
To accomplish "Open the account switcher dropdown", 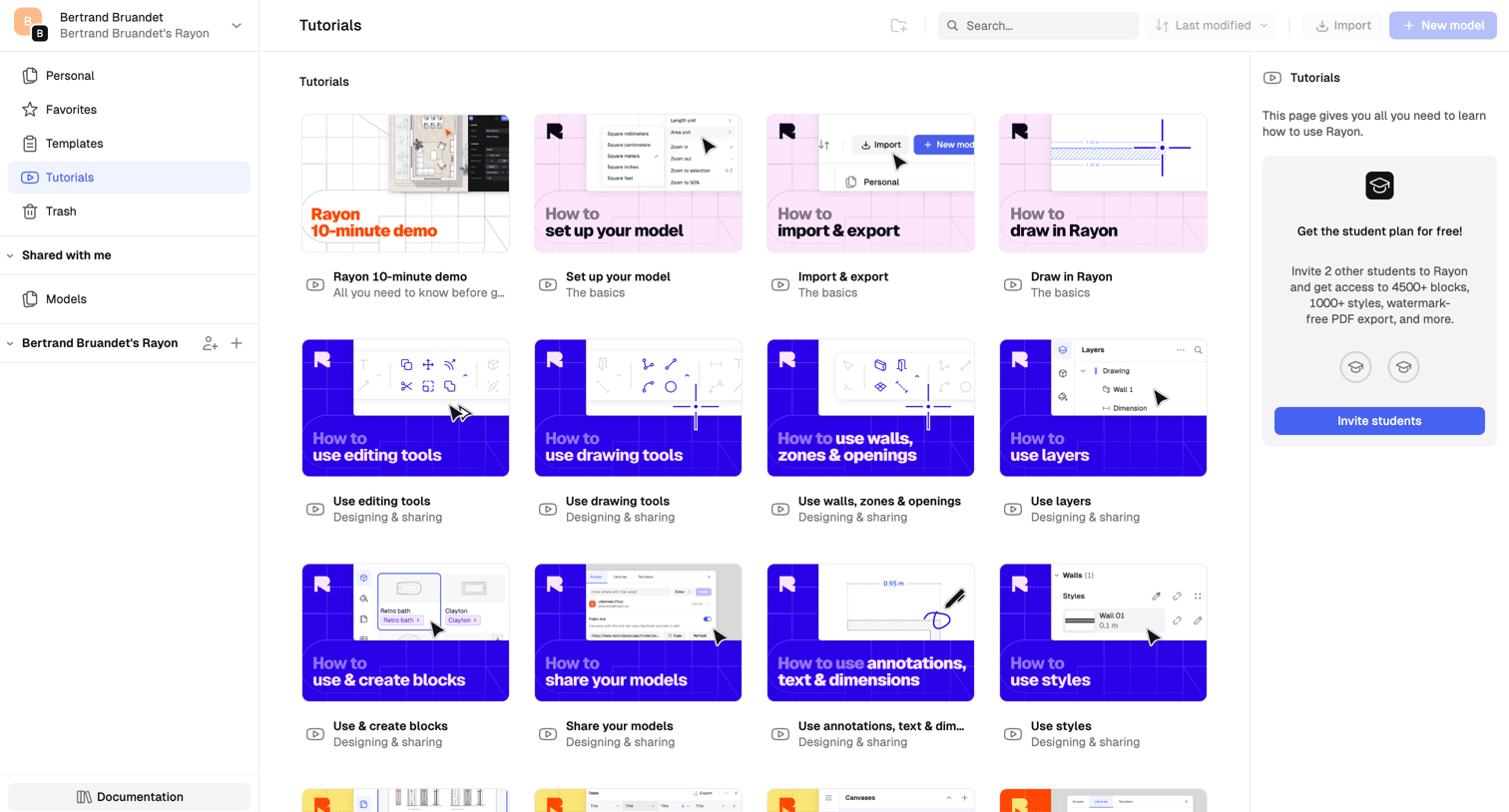I will 237,26.
